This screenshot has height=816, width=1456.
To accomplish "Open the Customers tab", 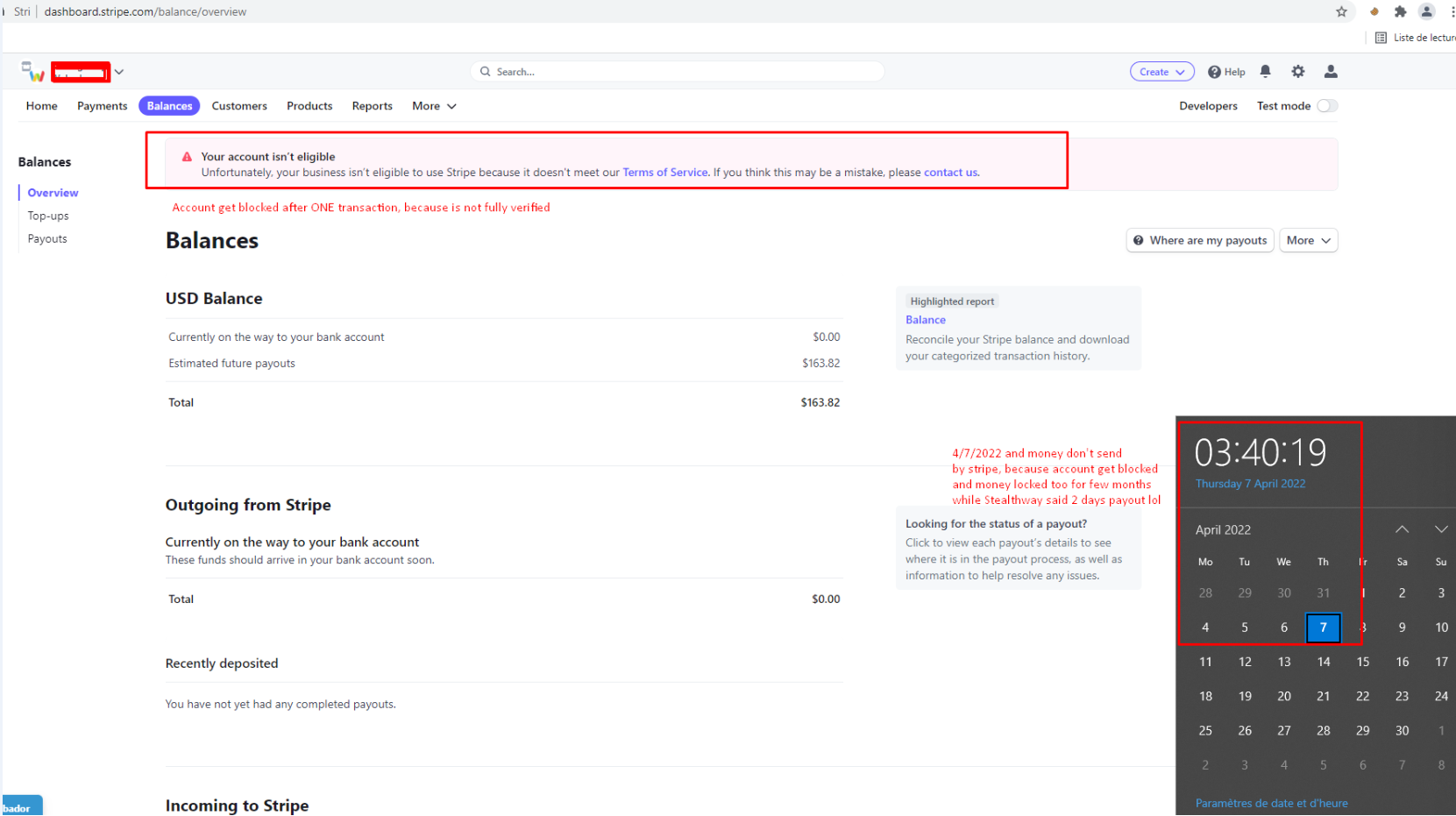I will pos(239,106).
